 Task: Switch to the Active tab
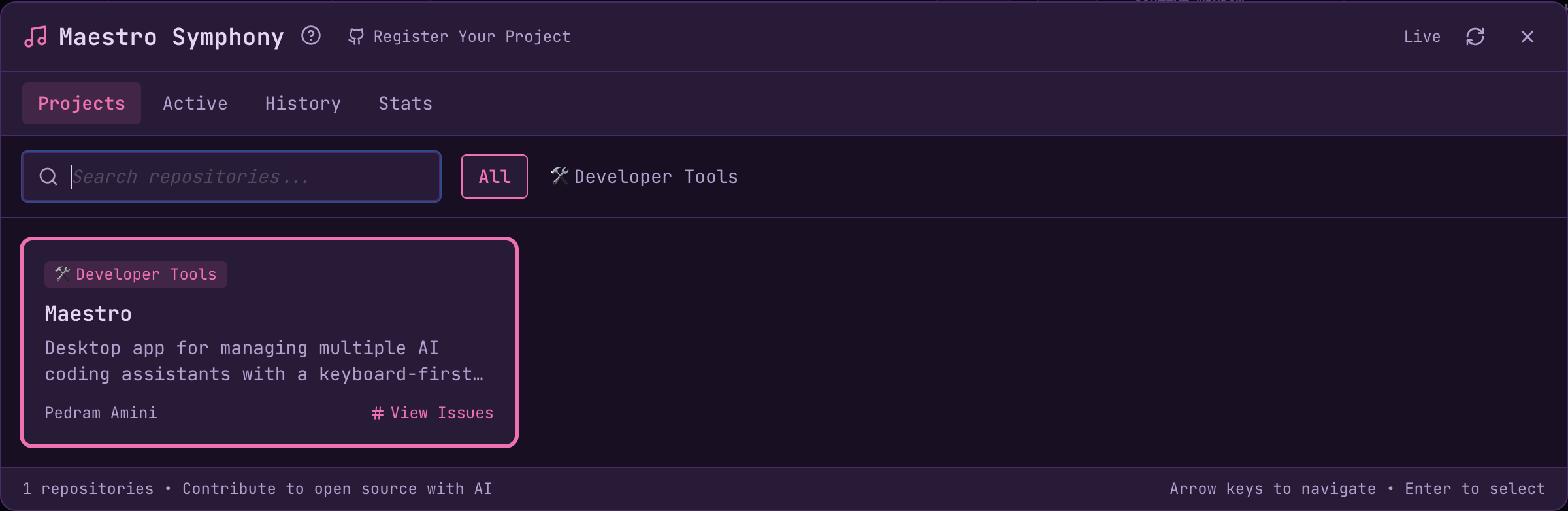tap(195, 103)
